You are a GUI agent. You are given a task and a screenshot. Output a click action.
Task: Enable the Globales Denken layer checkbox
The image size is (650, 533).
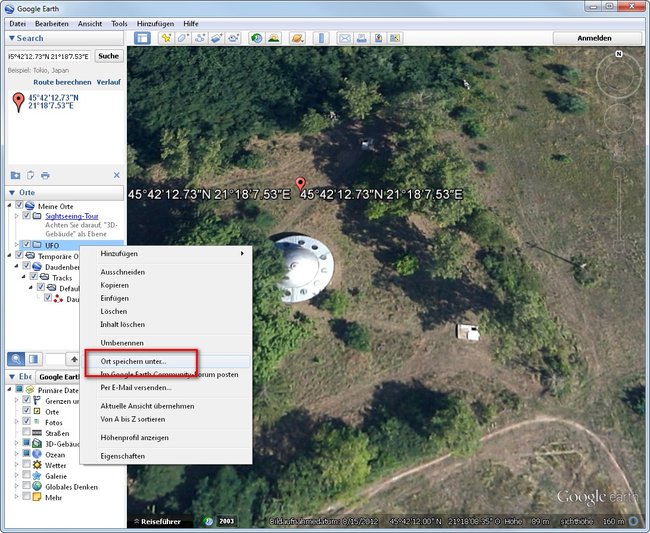[27, 485]
